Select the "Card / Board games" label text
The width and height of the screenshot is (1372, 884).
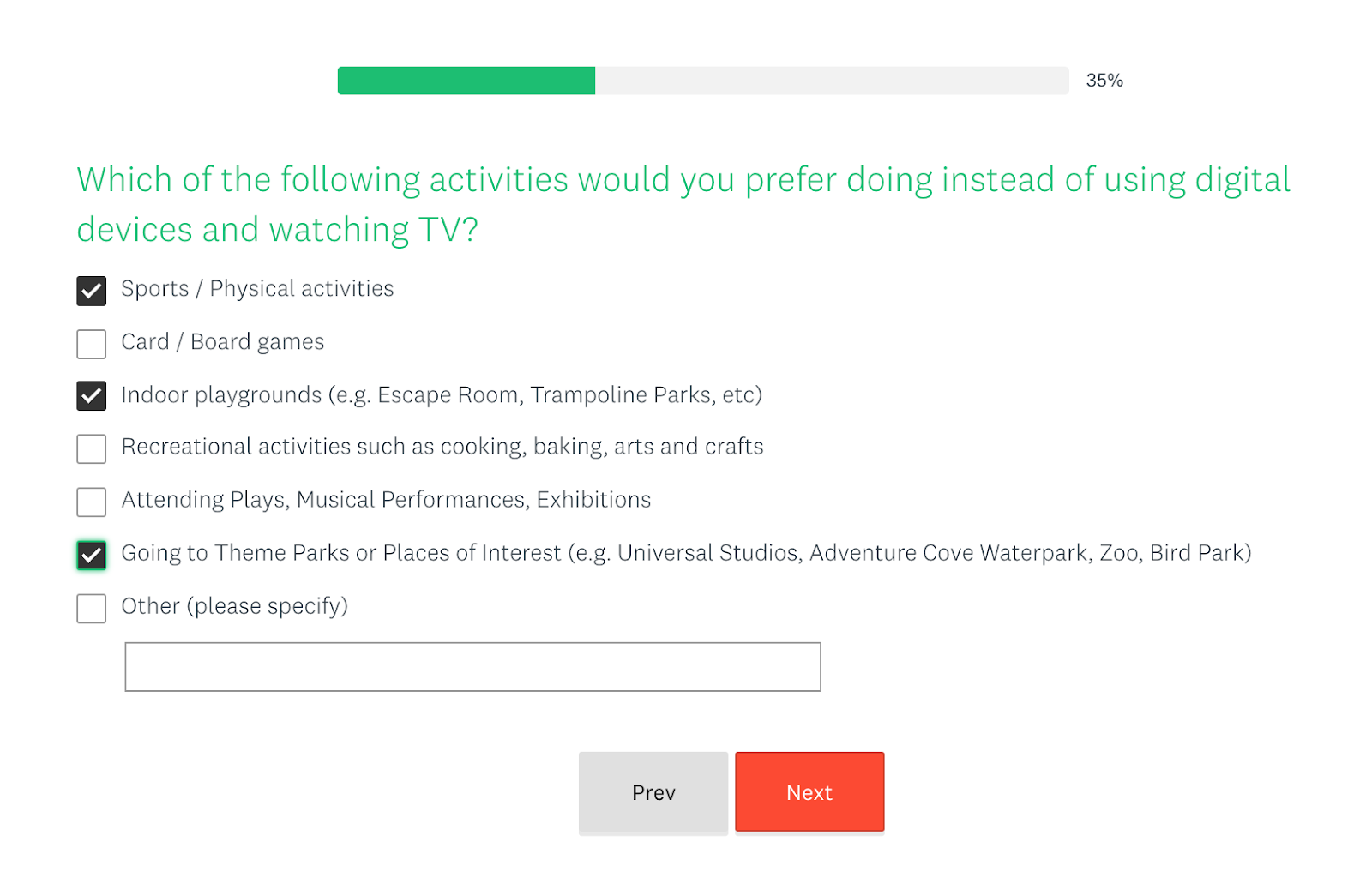pyautogui.click(x=222, y=342)
